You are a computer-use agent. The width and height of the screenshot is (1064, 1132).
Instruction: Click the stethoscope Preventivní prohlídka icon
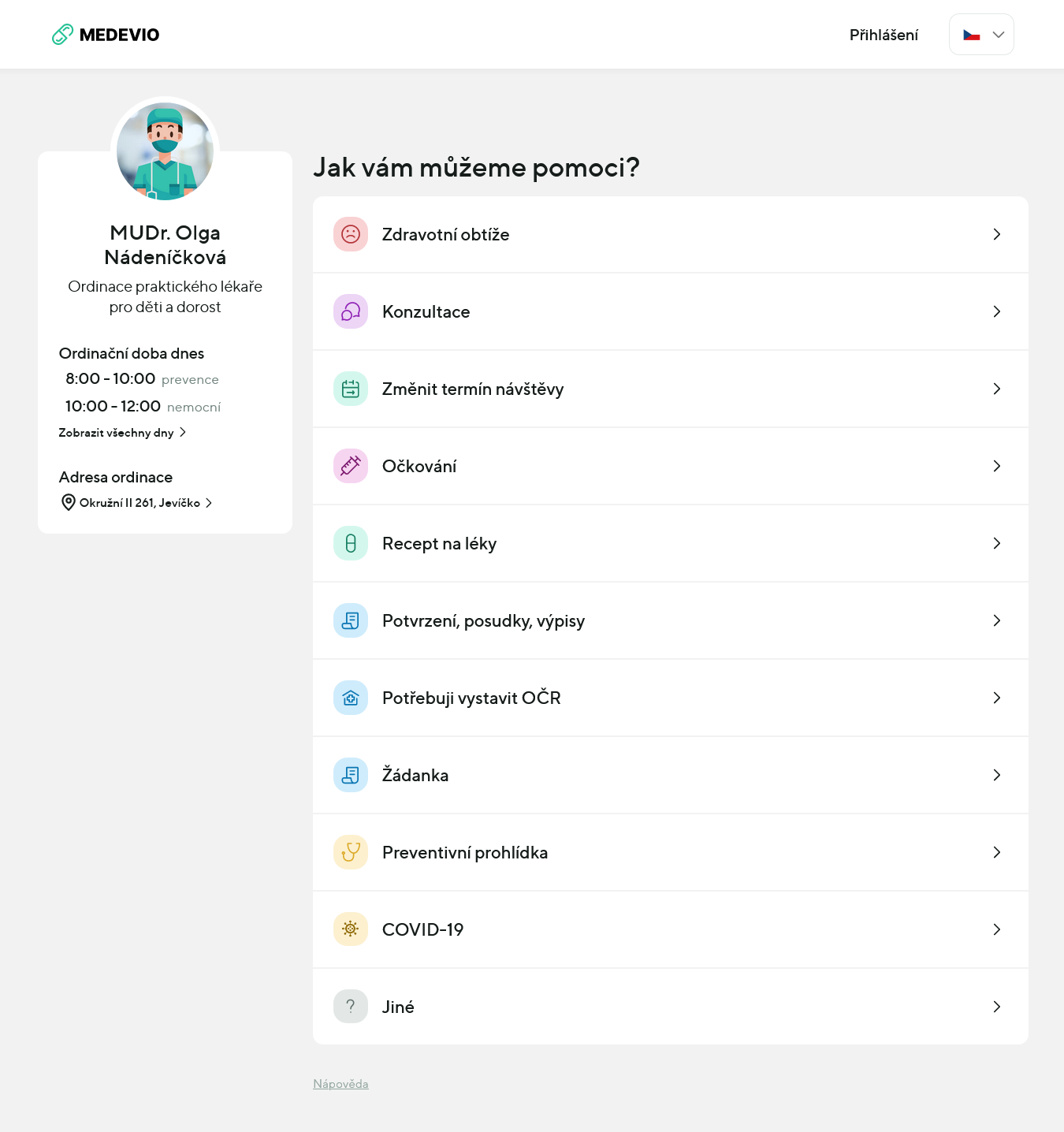(x=351, y=852)
